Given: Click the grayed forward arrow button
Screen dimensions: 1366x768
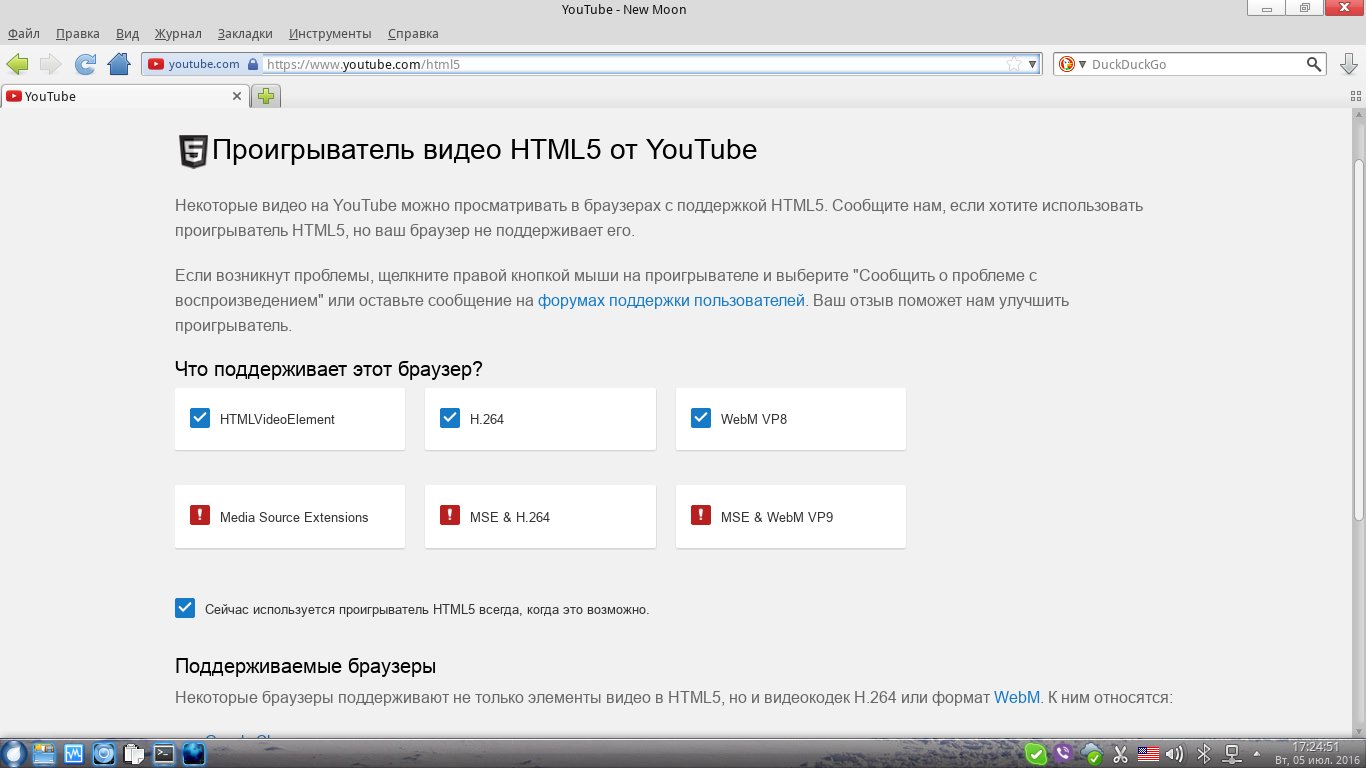Looking at the screenshot, I should tap(50, 64).
